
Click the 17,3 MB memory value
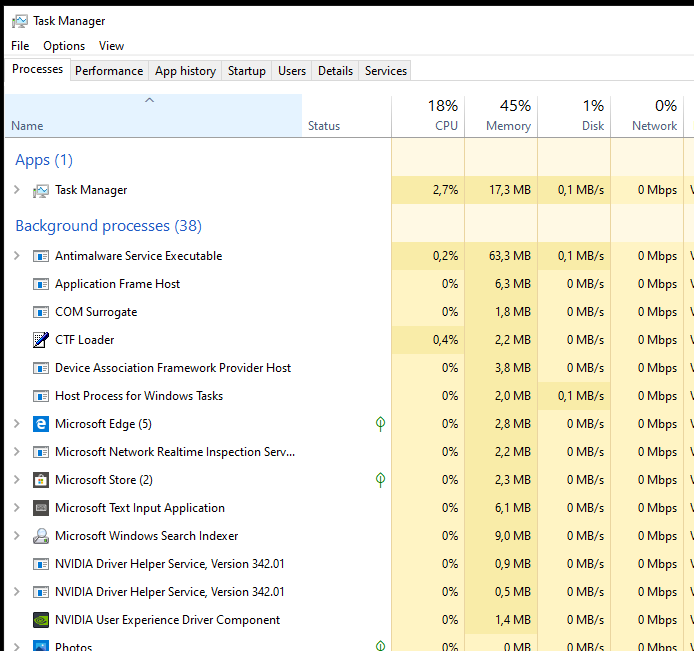(x=509, y=190)
